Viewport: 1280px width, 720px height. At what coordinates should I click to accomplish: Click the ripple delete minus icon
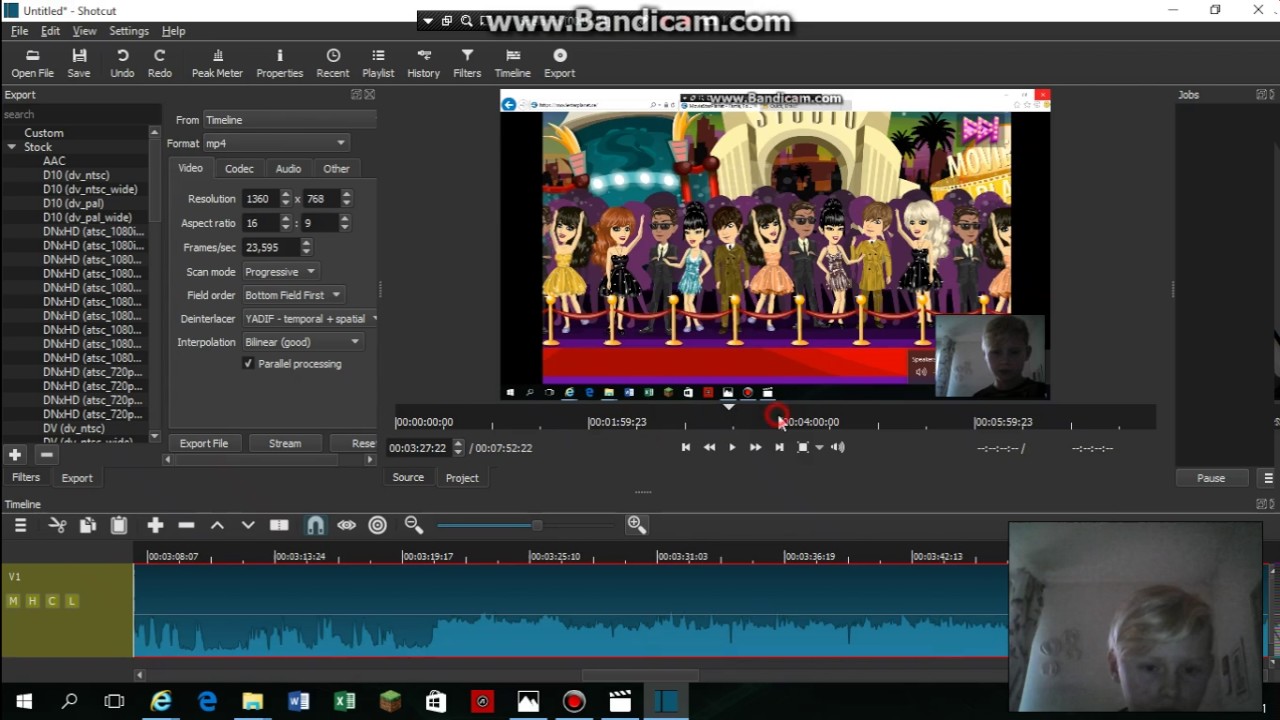186,525
